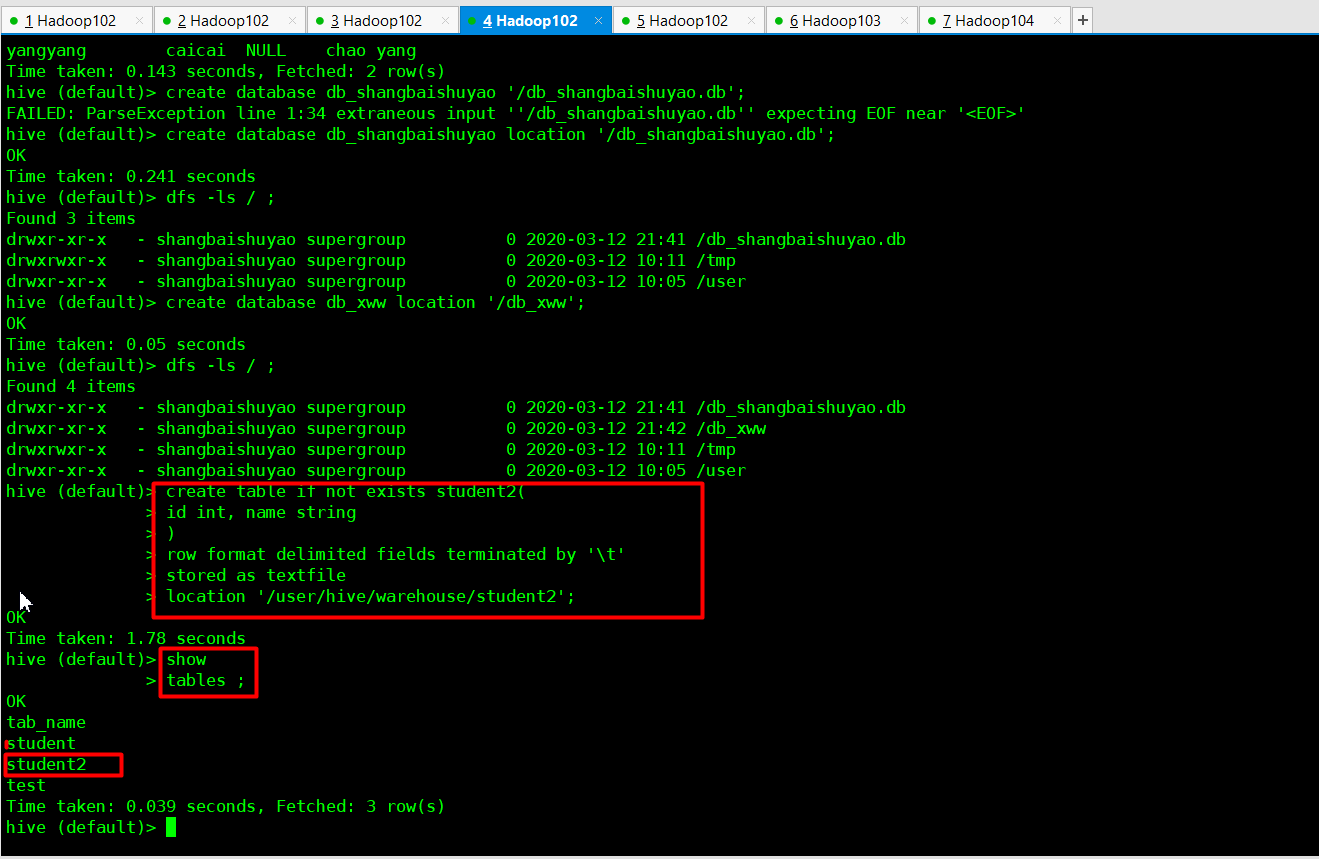Click 'Time taken: 0.039 seconds, Fetched: 3 row(s)'

(225, 806)
